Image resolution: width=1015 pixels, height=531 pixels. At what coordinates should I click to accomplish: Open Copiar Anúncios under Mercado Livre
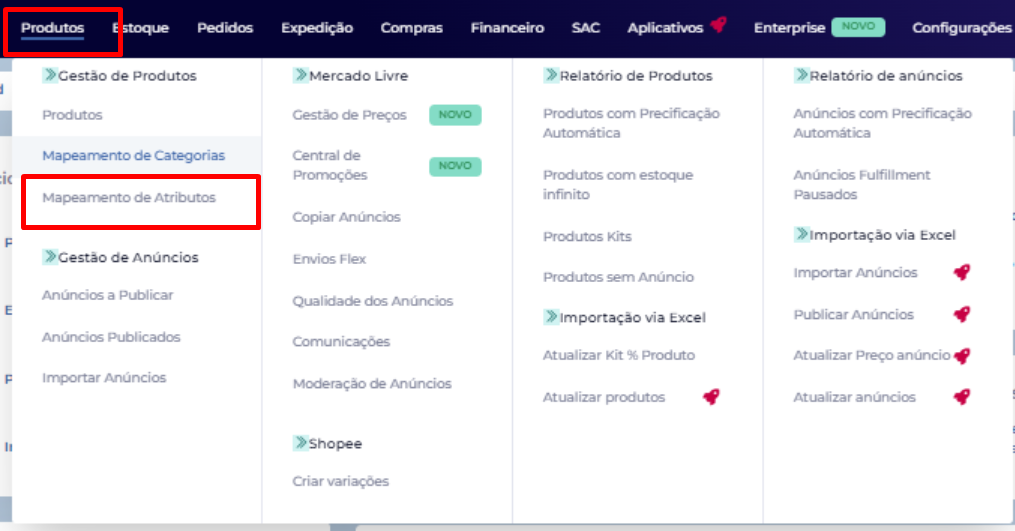click(346, 217)
